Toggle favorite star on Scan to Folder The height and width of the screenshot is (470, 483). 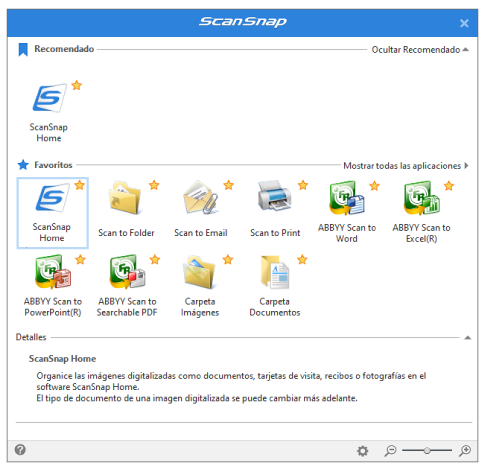pos(154,185)
